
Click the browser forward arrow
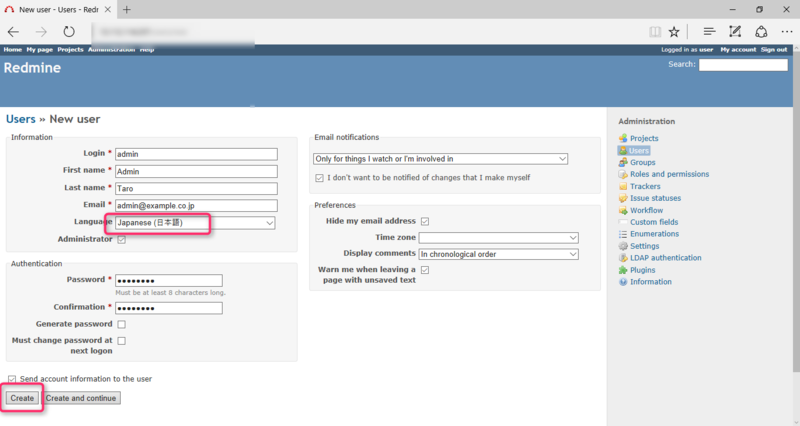pos(41,32)
